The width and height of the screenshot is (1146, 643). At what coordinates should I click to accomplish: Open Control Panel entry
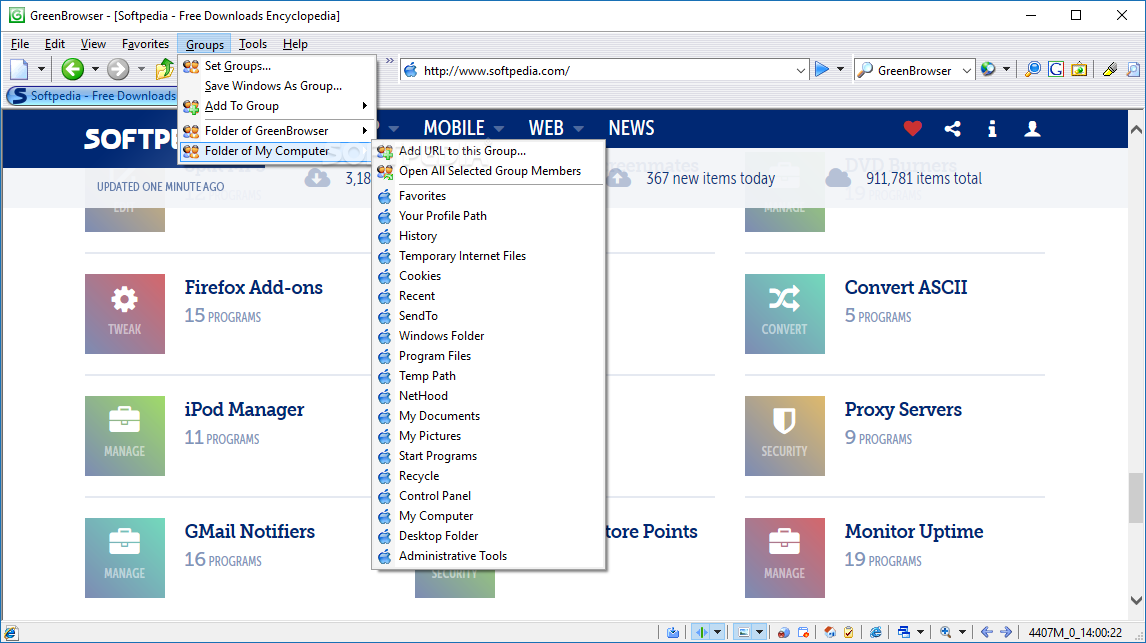[488, 495]
